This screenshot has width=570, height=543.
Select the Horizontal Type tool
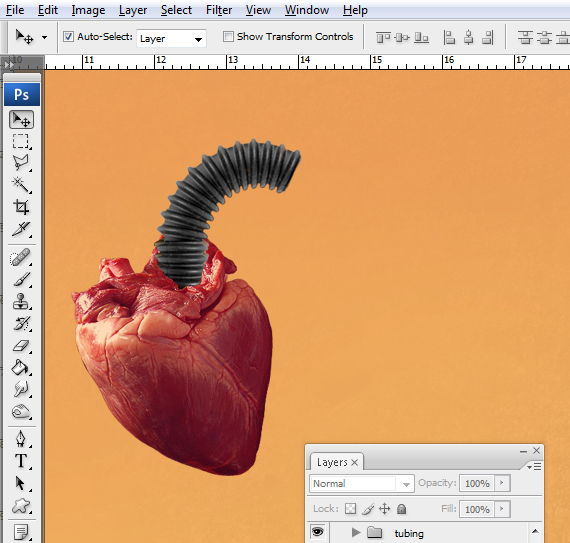tap(21, 461)
